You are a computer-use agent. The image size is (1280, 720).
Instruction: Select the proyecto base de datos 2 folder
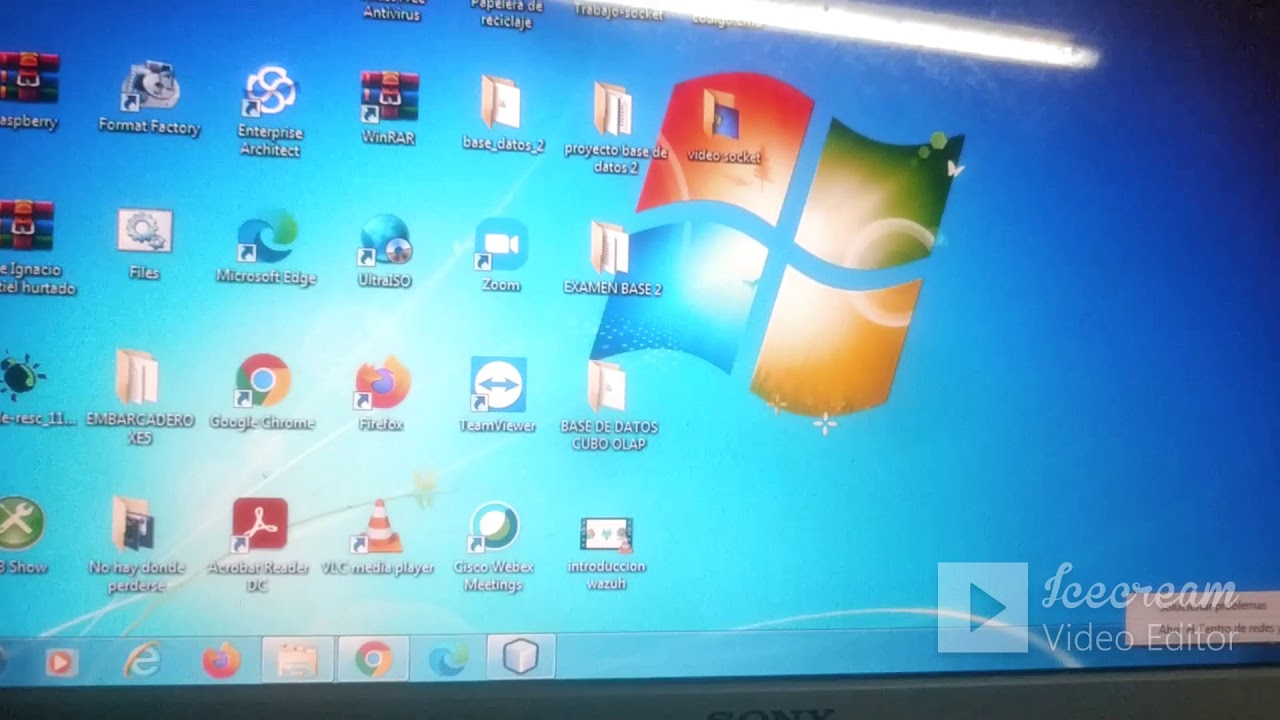[614, 127]
